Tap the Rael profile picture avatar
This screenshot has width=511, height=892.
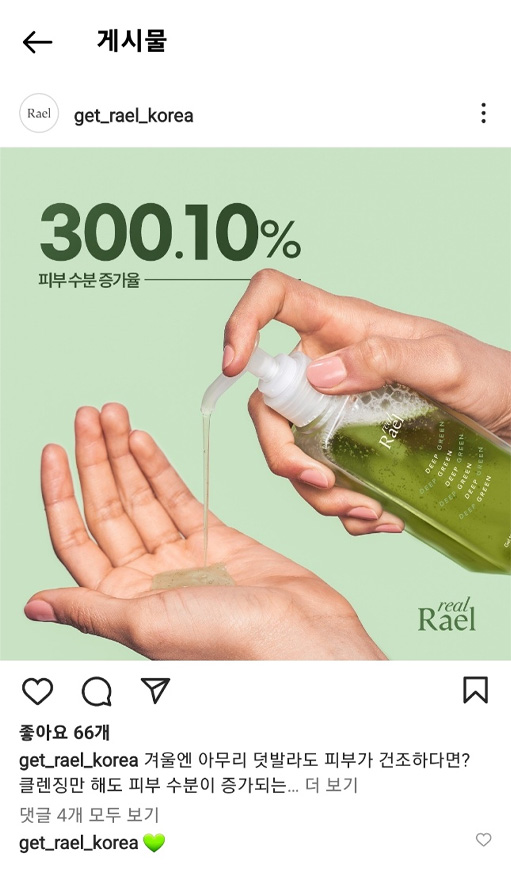pyautogui.click(x=39, y=113)
